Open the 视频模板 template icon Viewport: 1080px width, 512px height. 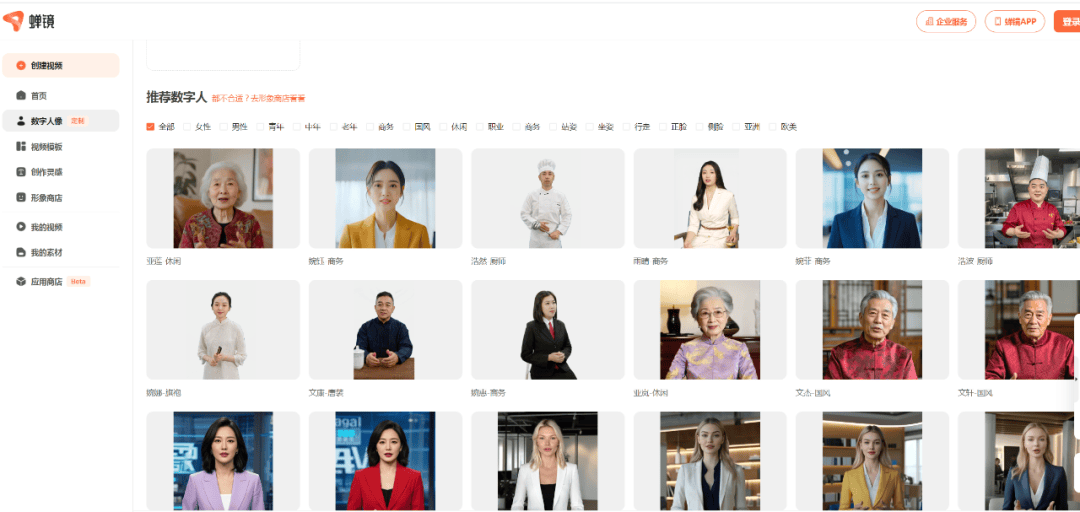[x=21, y=146]
